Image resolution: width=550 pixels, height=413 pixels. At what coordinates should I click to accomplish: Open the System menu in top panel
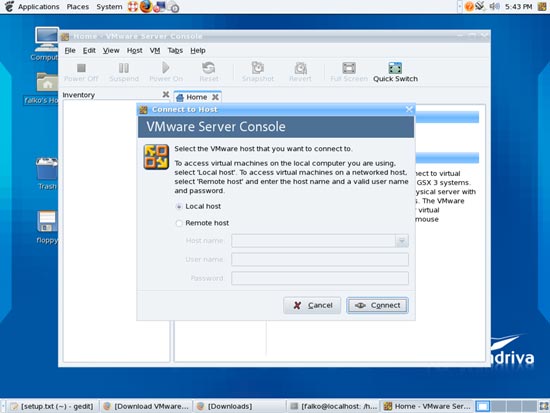tap(109, 7)
